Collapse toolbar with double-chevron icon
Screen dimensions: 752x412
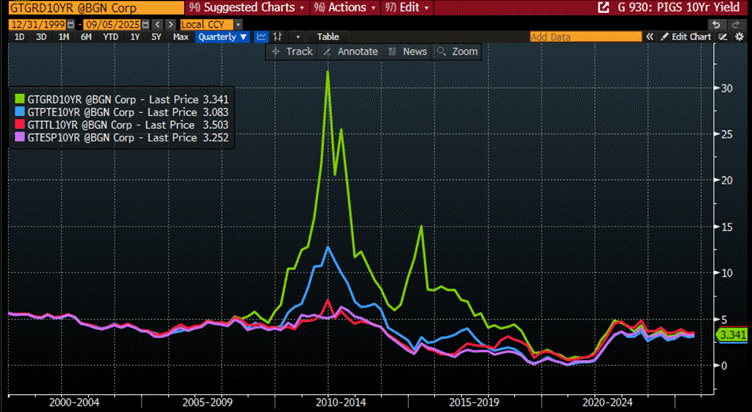pyautogui.click(x=650, y=37)
